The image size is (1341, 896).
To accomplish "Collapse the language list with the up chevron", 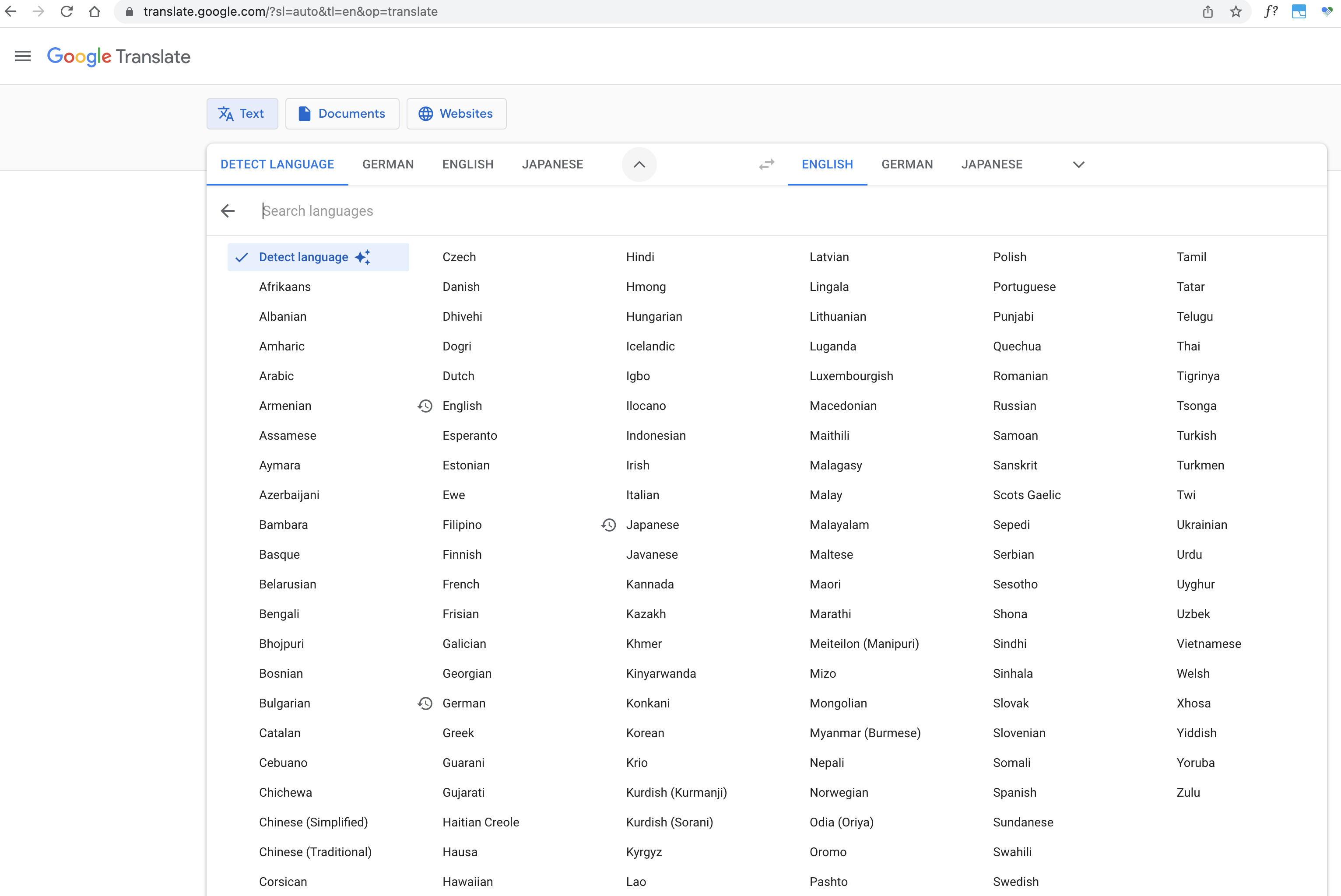I will point(639,164).
